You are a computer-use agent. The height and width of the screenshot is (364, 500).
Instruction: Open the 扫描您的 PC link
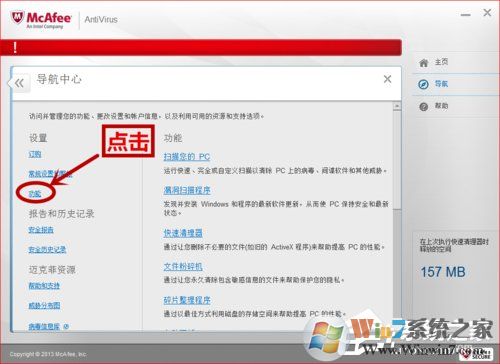187,157
